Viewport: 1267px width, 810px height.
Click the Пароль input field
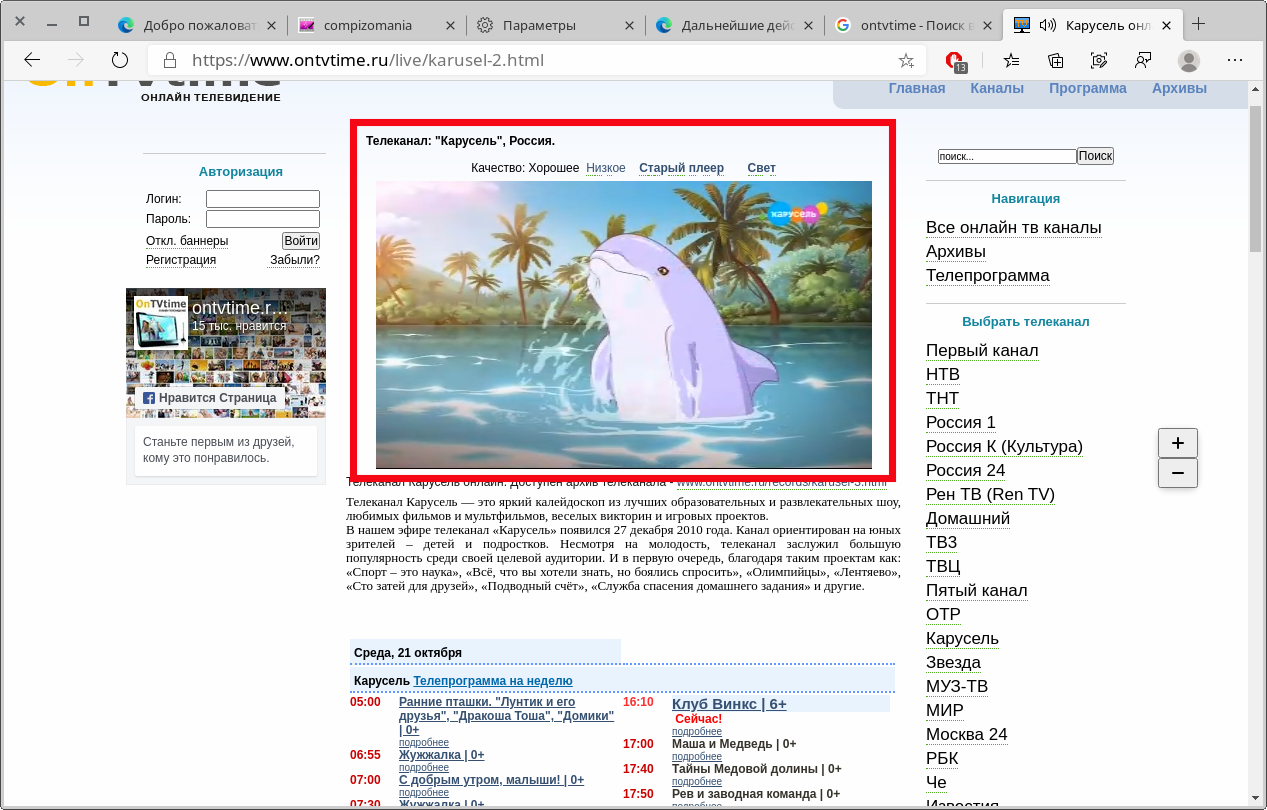coord(263,219)
